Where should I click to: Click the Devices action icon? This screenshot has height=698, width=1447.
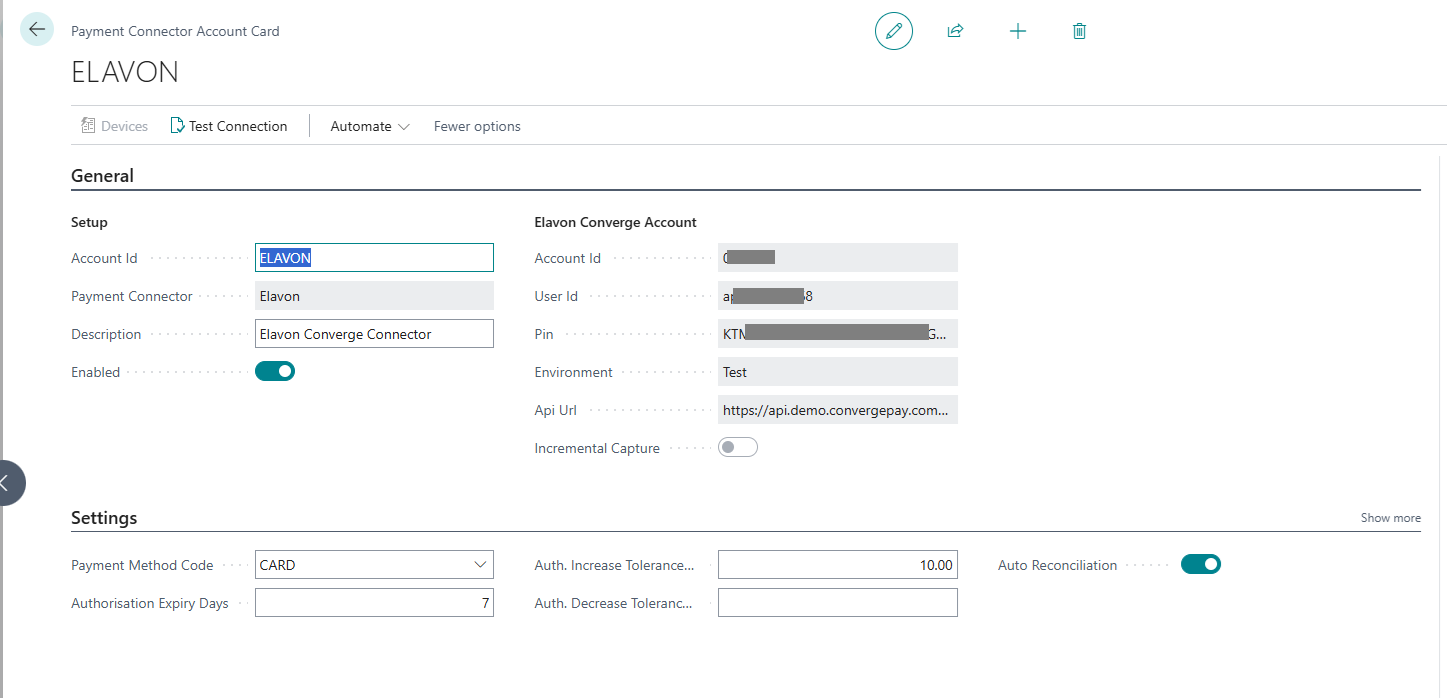tap(88, 126)
